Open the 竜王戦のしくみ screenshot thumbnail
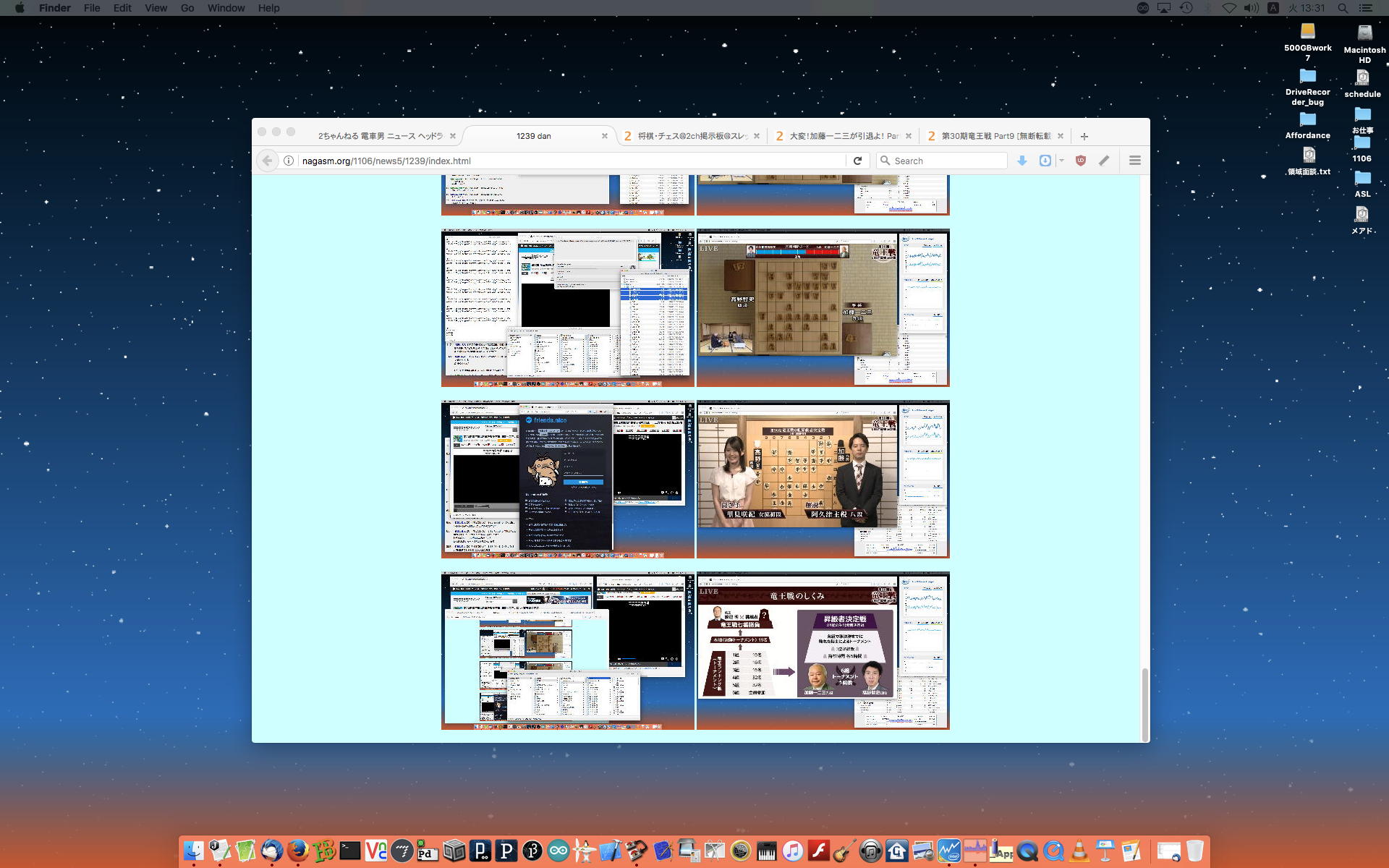The height and width of the screenshot is (868, 1389). (823, 650)
